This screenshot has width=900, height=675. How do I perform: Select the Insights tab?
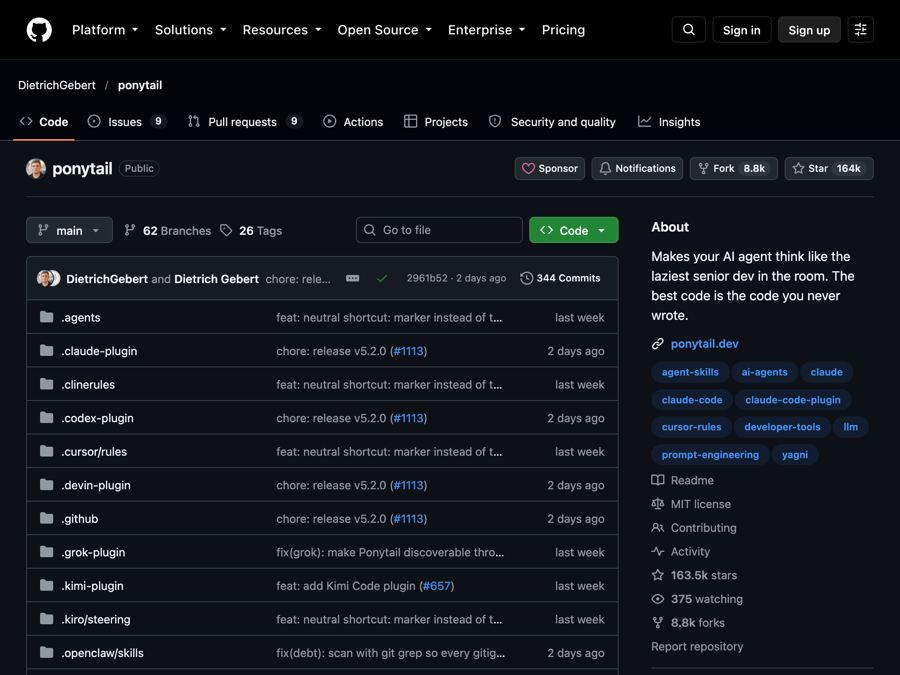[x=669, y=122]
